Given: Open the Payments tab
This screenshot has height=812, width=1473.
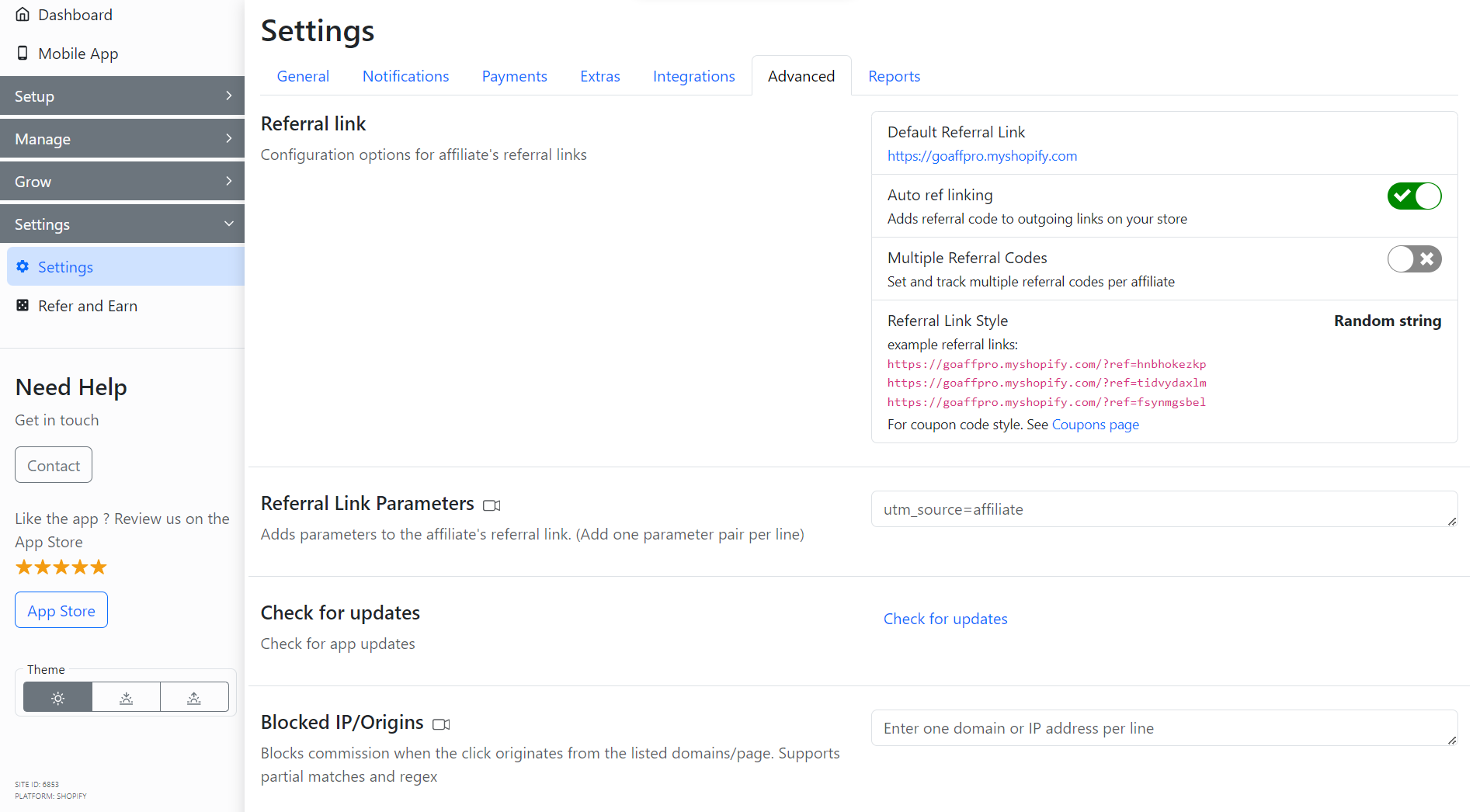Looking at the screenshot, I should pos(514,76).
